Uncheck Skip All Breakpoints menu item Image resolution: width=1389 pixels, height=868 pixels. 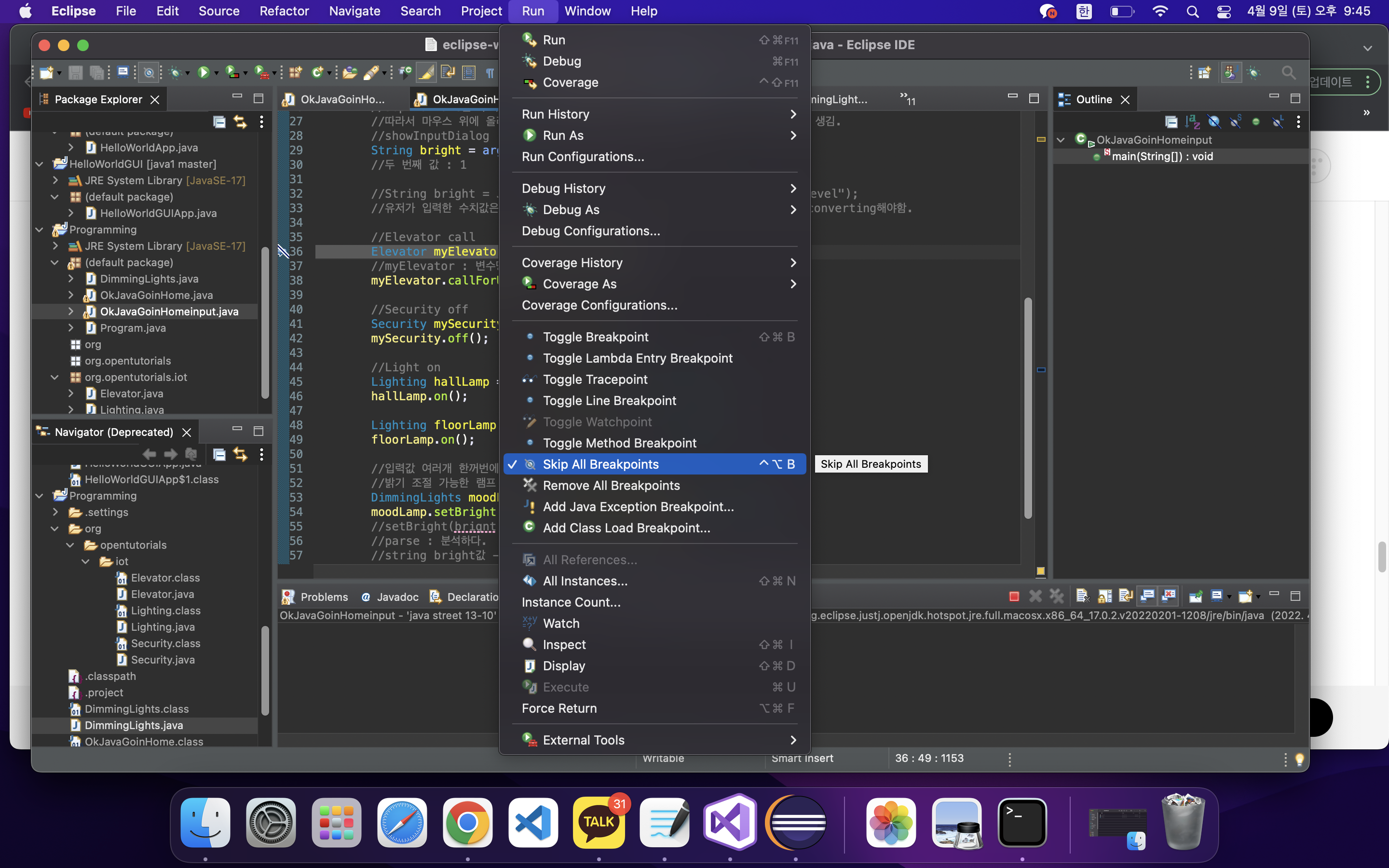[600, 464]
